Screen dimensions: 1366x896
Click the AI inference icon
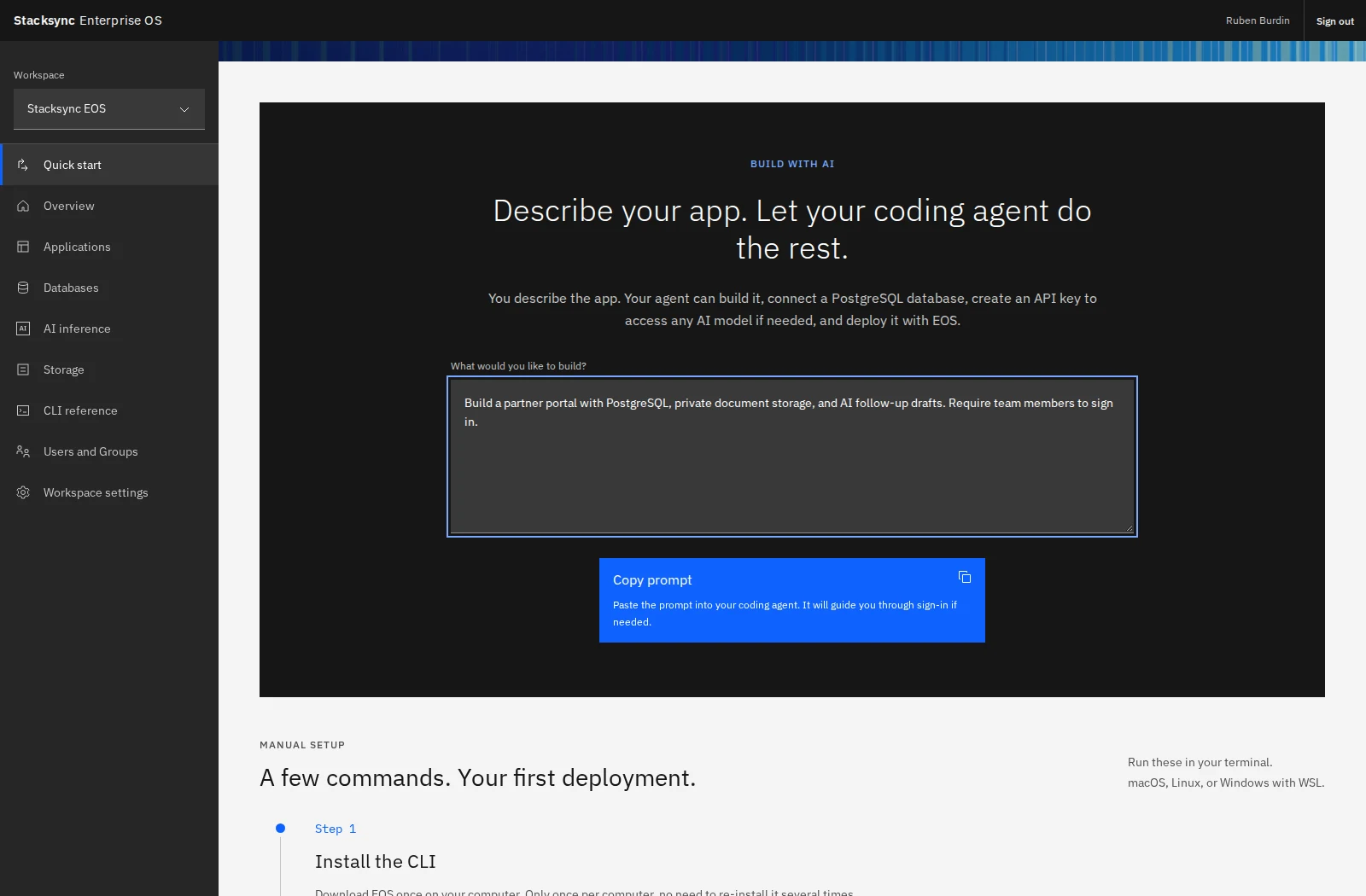(23, 329)
